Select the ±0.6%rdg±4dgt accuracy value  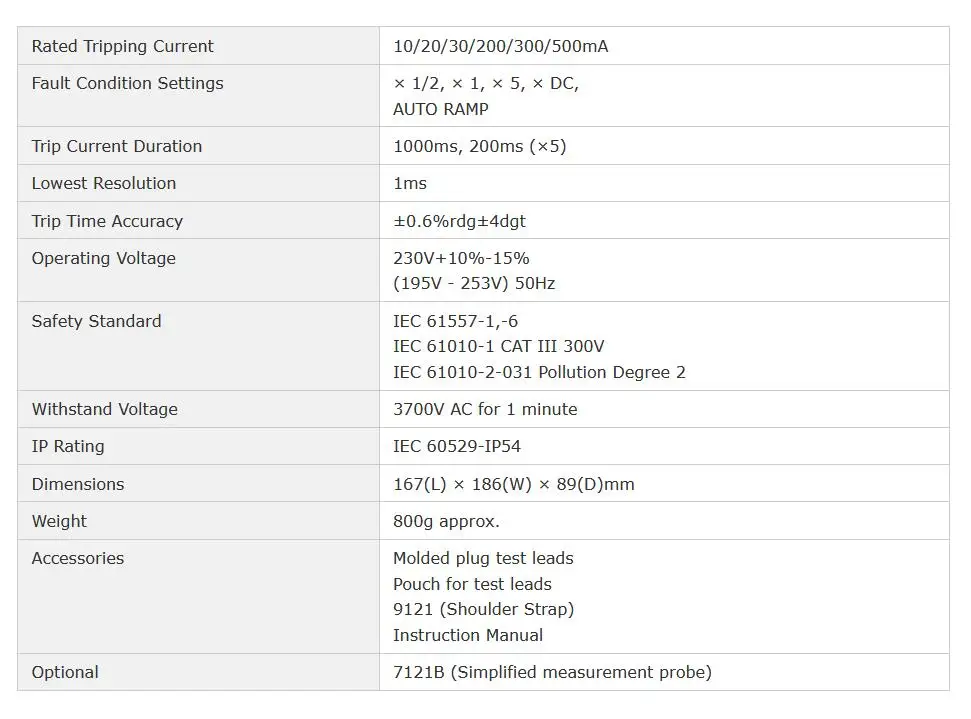pyautogui.click(x=459, y=221)
